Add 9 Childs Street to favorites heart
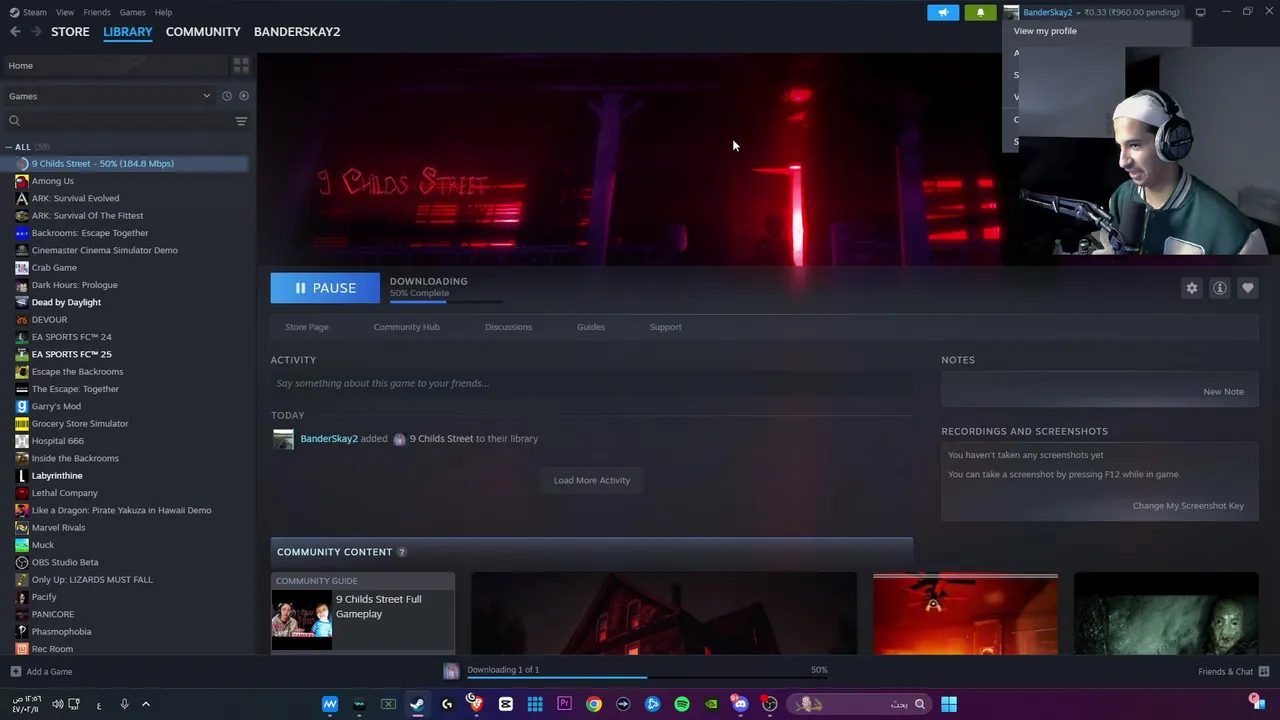Image resolution: width=1280 pixels, height=720 pixels. 1248,288
